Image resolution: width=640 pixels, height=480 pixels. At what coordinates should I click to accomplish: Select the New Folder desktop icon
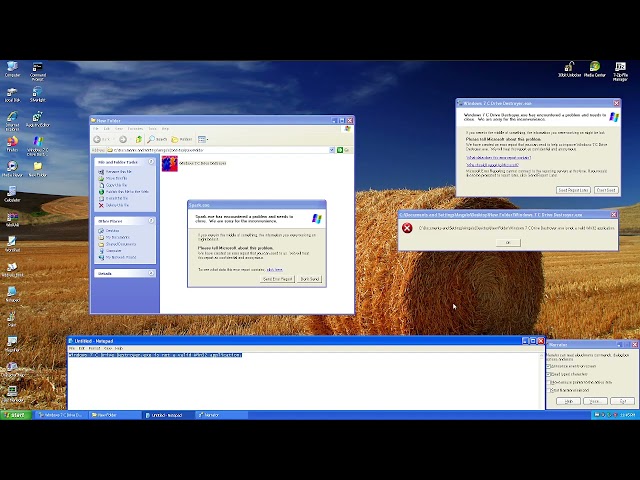(x=38, y=169)
